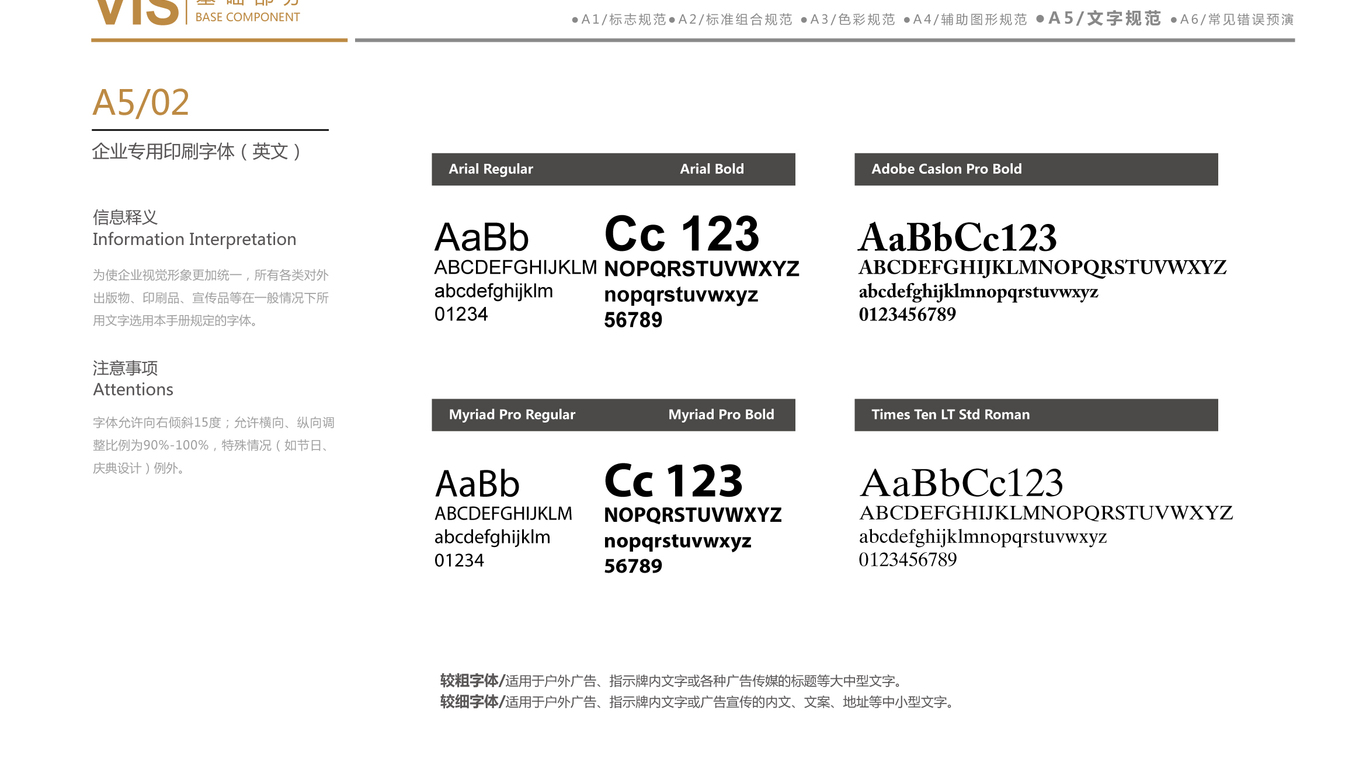This screenshot has width=1366, height=768.
Task: Click the Arial Regular 01234 digits
Action: coord(461,314)
